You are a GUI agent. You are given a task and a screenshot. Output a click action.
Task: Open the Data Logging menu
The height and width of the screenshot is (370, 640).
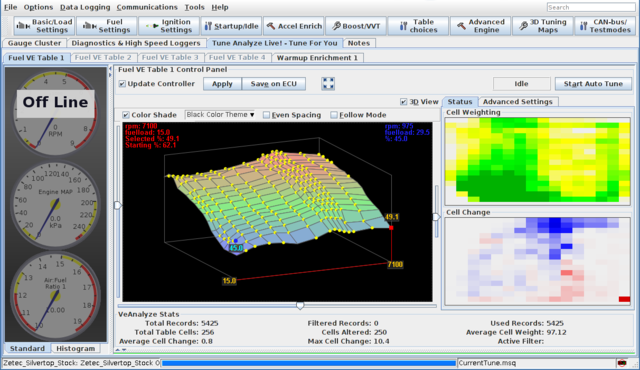pyautogui.click(x=85, y=7)
